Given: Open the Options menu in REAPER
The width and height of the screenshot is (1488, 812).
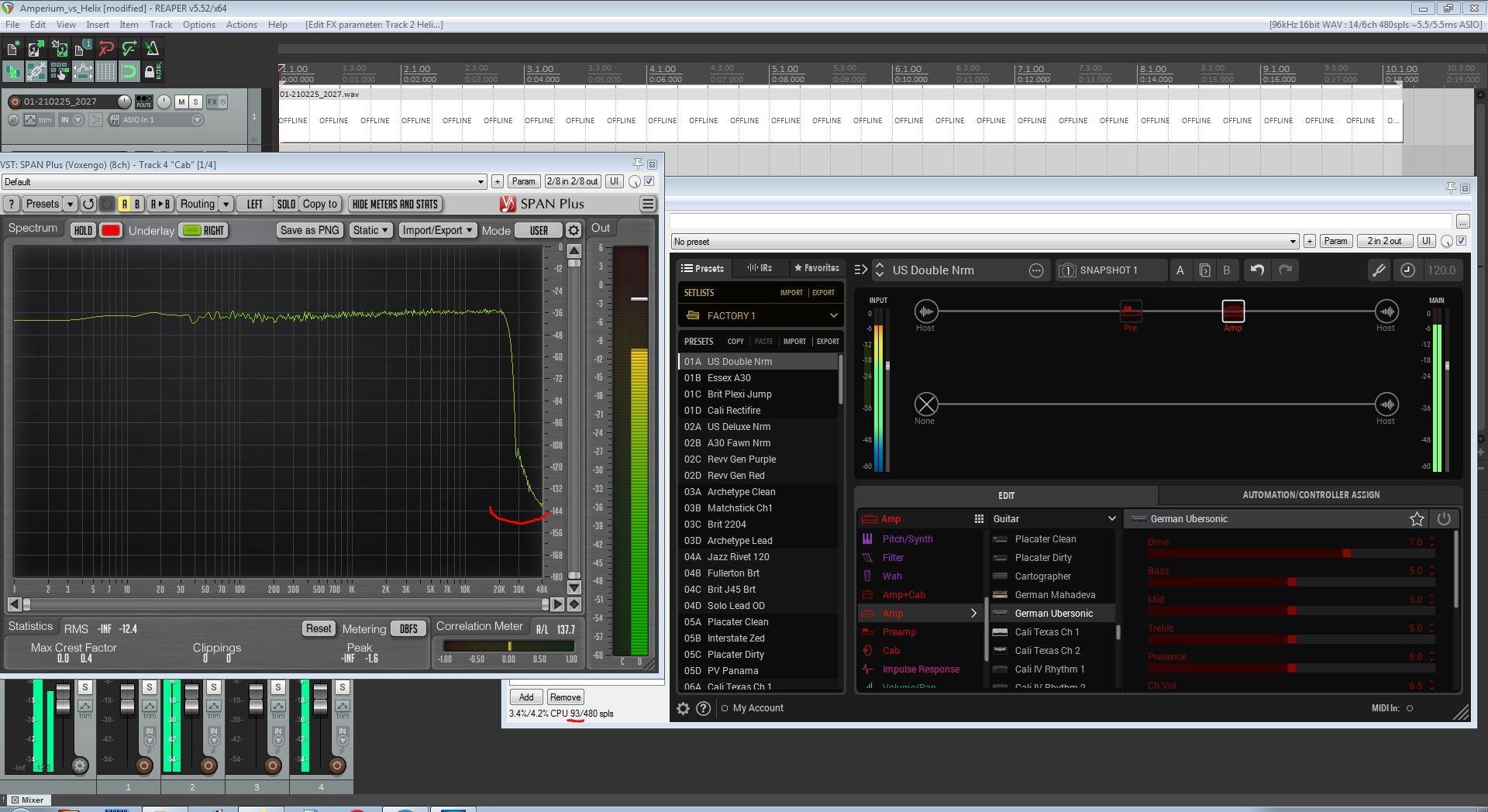Looking at the screenshot, I should pyautogui.click(x=199, y=25).
